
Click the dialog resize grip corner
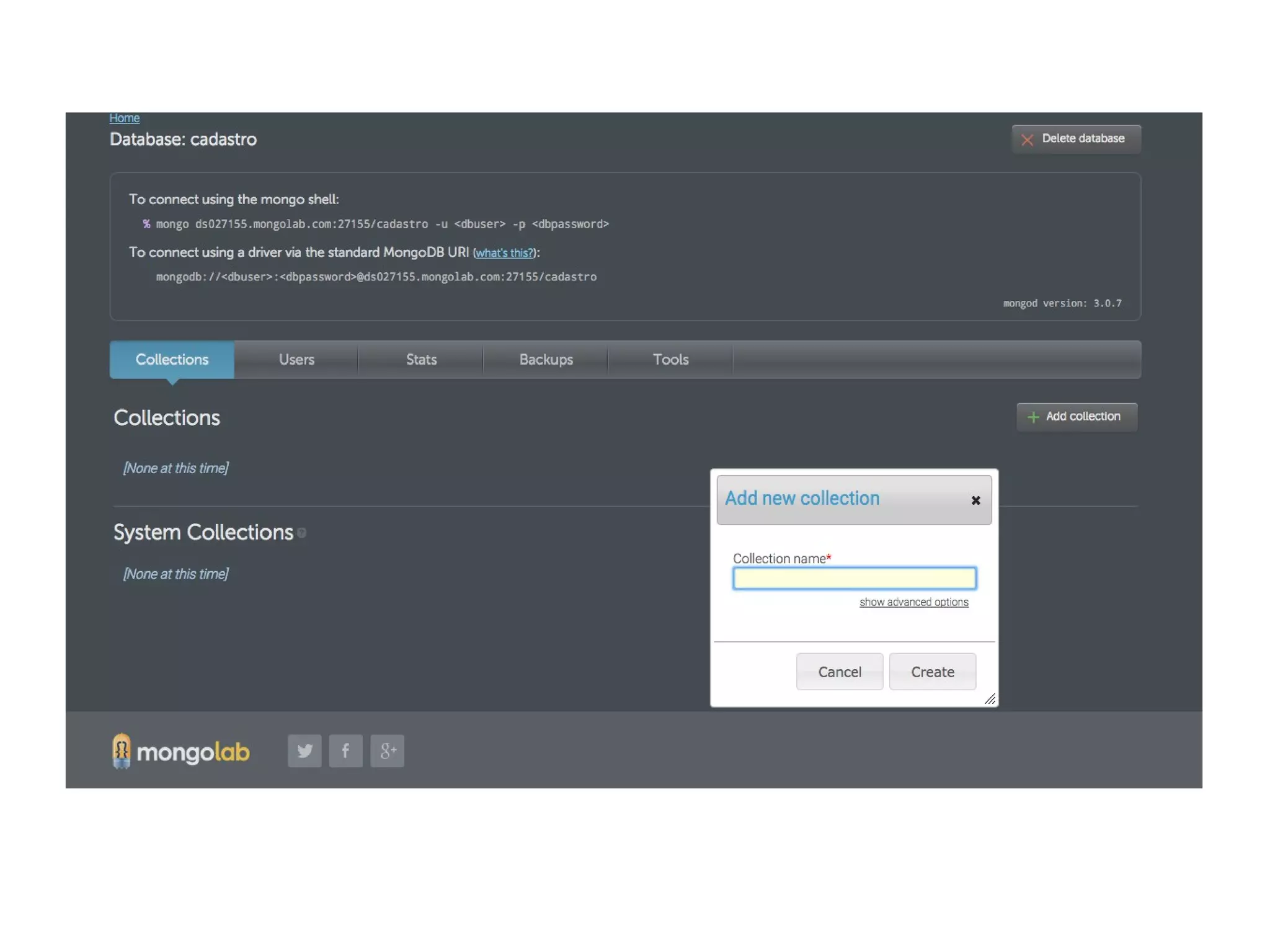click(990, 699)
